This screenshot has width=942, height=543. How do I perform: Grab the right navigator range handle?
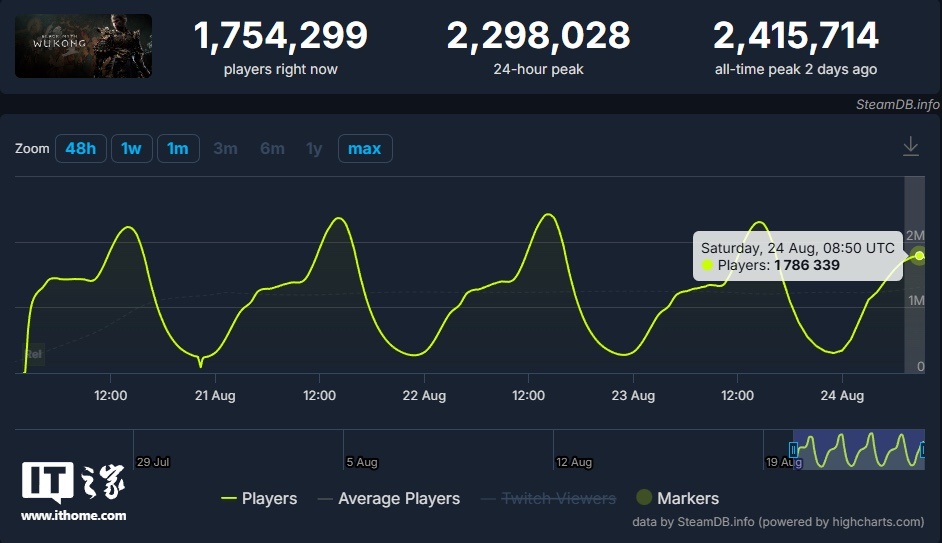tap(923, 449)
